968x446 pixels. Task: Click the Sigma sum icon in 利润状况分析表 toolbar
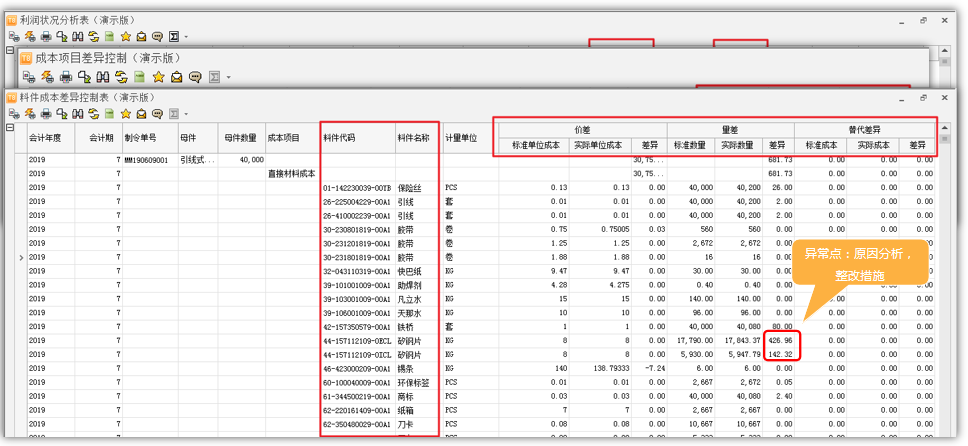(174, 36)
